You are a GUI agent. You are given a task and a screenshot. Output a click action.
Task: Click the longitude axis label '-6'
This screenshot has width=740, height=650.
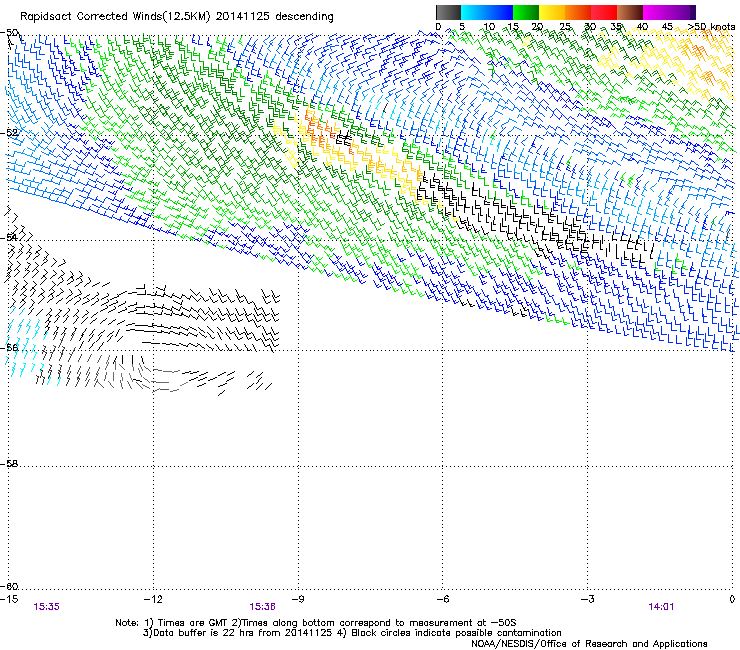click(x=443, y=599)
